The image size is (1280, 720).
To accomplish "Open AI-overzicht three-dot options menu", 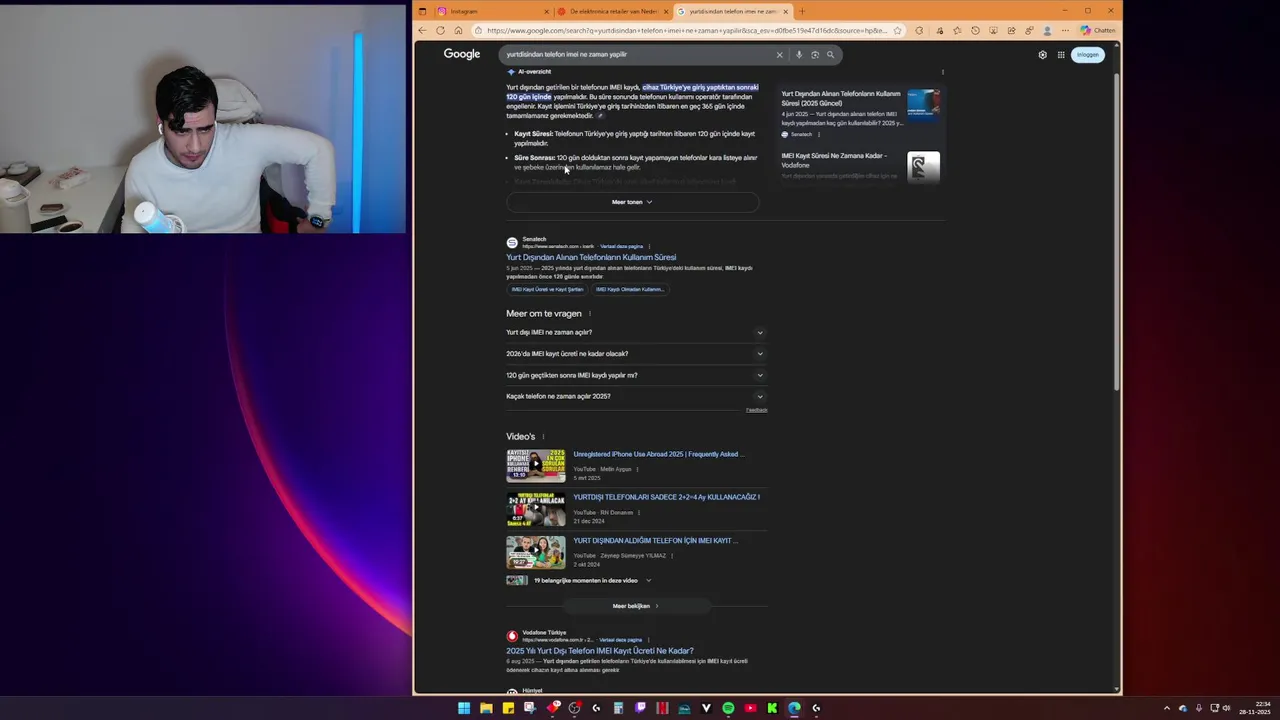I will tap(942, 72).
